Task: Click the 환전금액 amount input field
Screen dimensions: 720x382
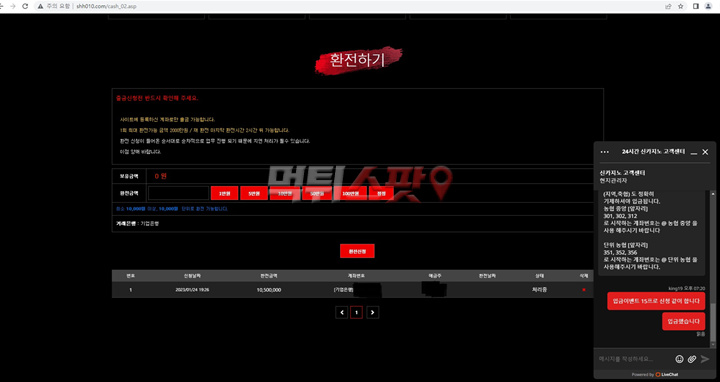Action: (x=178, y=193)
